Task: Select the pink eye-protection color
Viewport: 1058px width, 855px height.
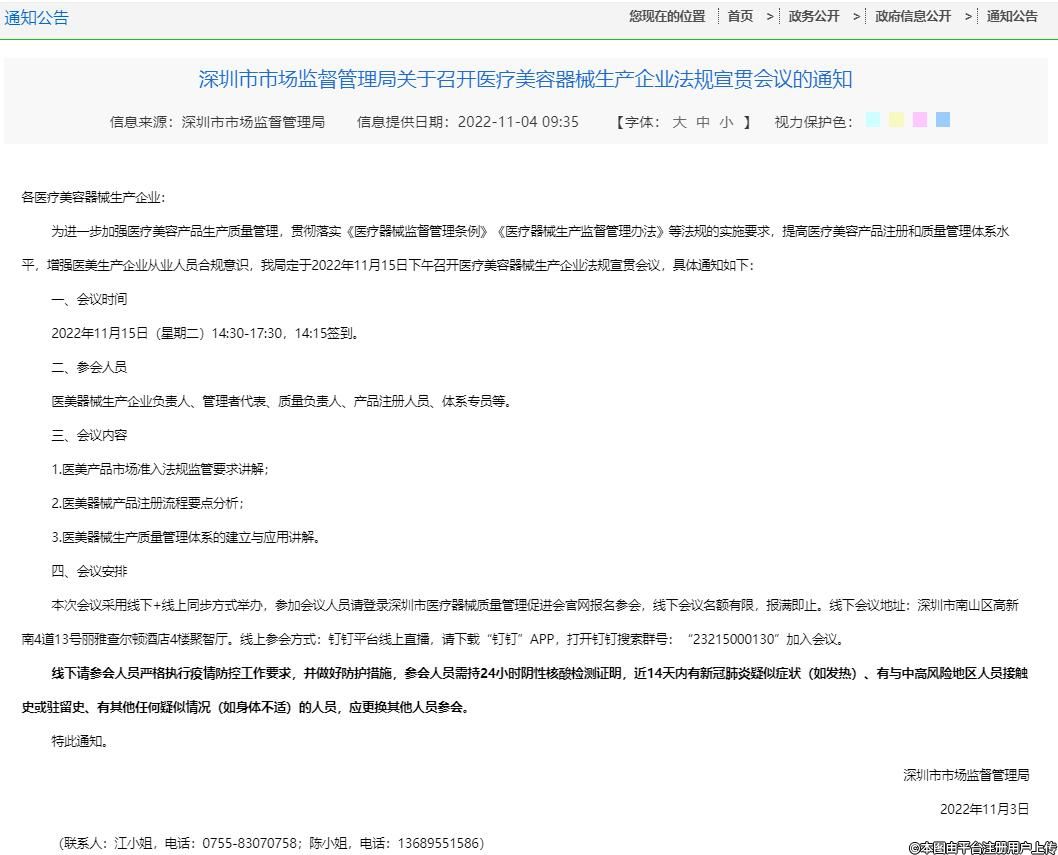Action: [x=919, y=120]
